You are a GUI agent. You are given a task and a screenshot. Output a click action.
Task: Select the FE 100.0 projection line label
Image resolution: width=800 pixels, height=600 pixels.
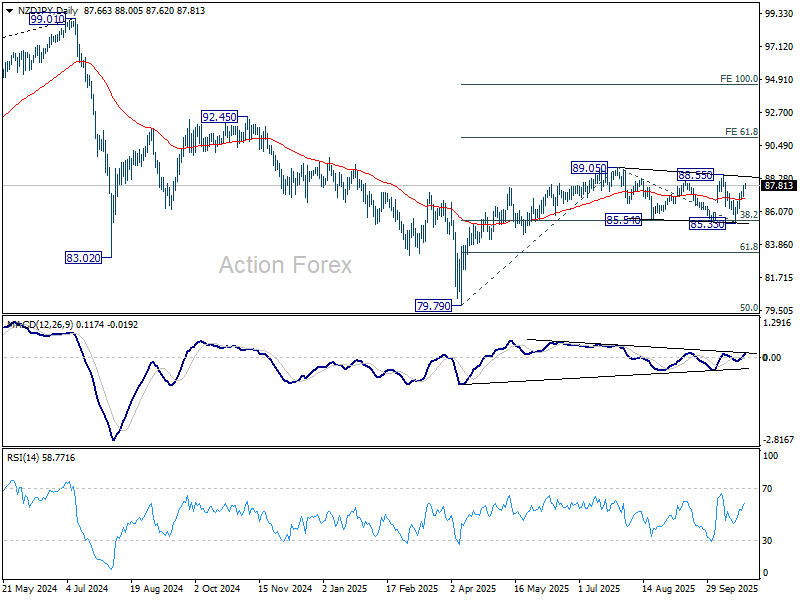739,79
